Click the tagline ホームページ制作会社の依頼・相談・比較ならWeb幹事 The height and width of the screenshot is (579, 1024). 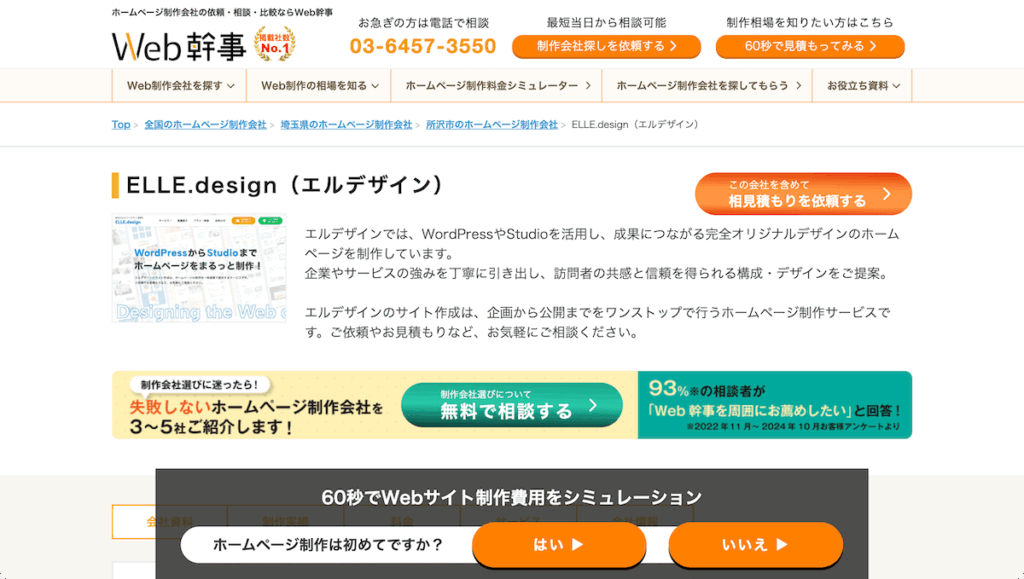click(x=222, y=12)
